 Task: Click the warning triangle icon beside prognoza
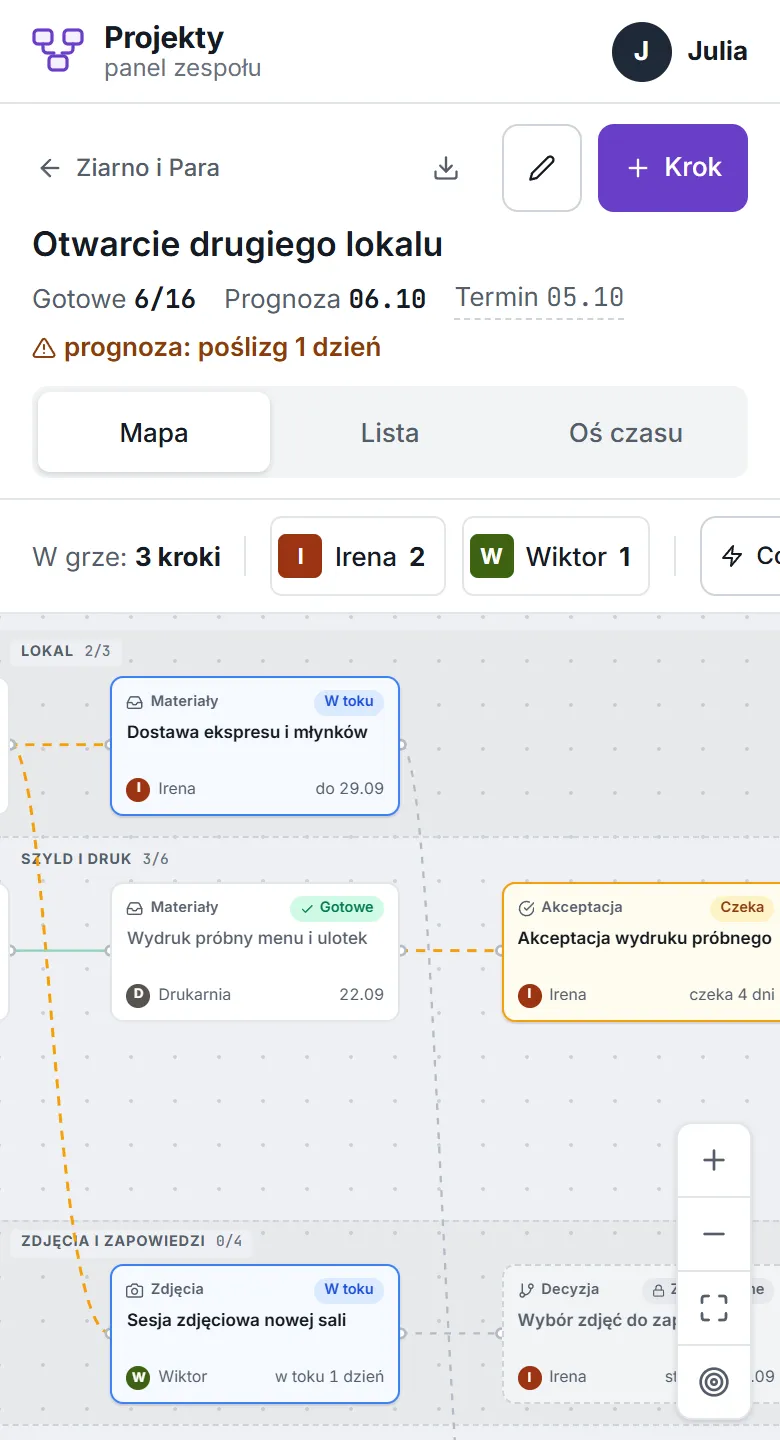pos(44,348)
